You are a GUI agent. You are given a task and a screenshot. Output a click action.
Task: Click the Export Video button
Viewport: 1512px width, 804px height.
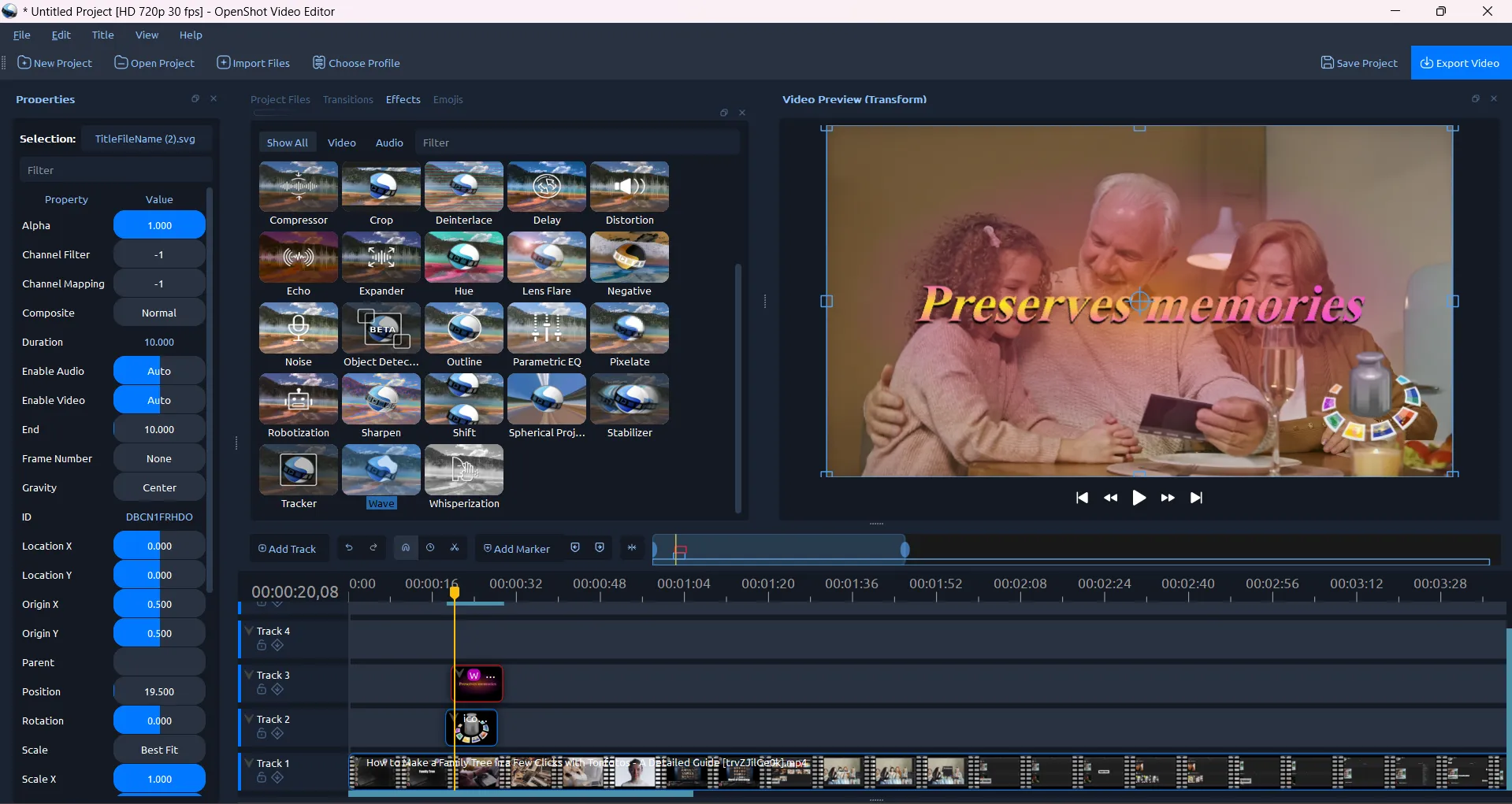pyautogui.click(x=1460, y=63)
